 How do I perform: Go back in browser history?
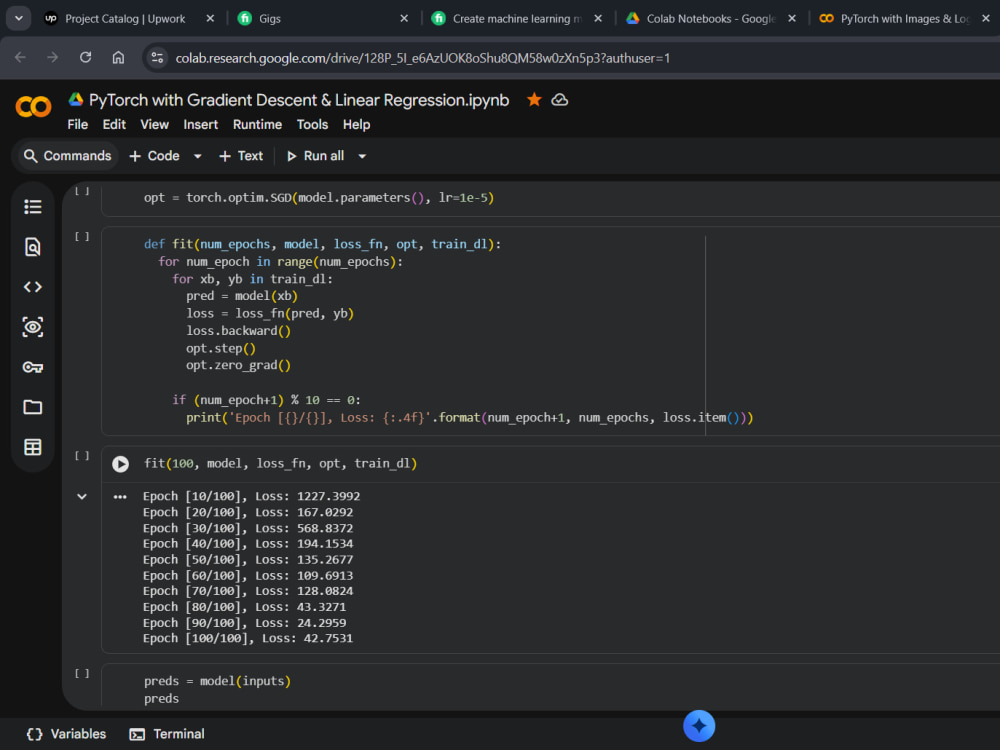tap(20, 57)
